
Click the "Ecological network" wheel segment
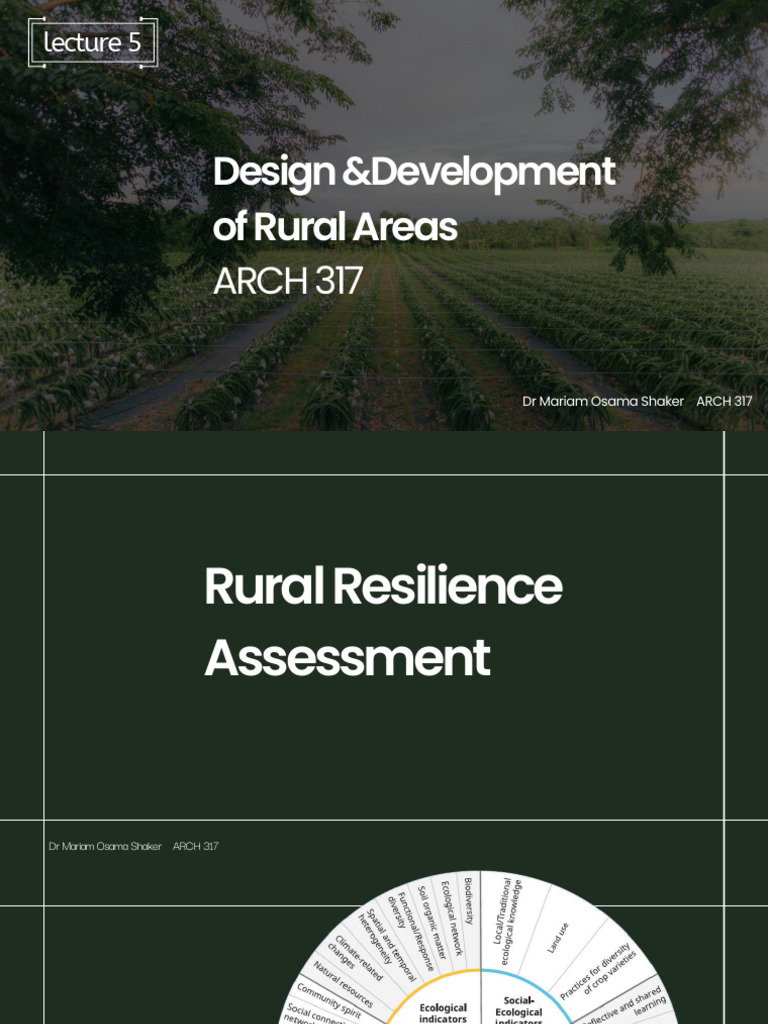[x=451, y=918]
